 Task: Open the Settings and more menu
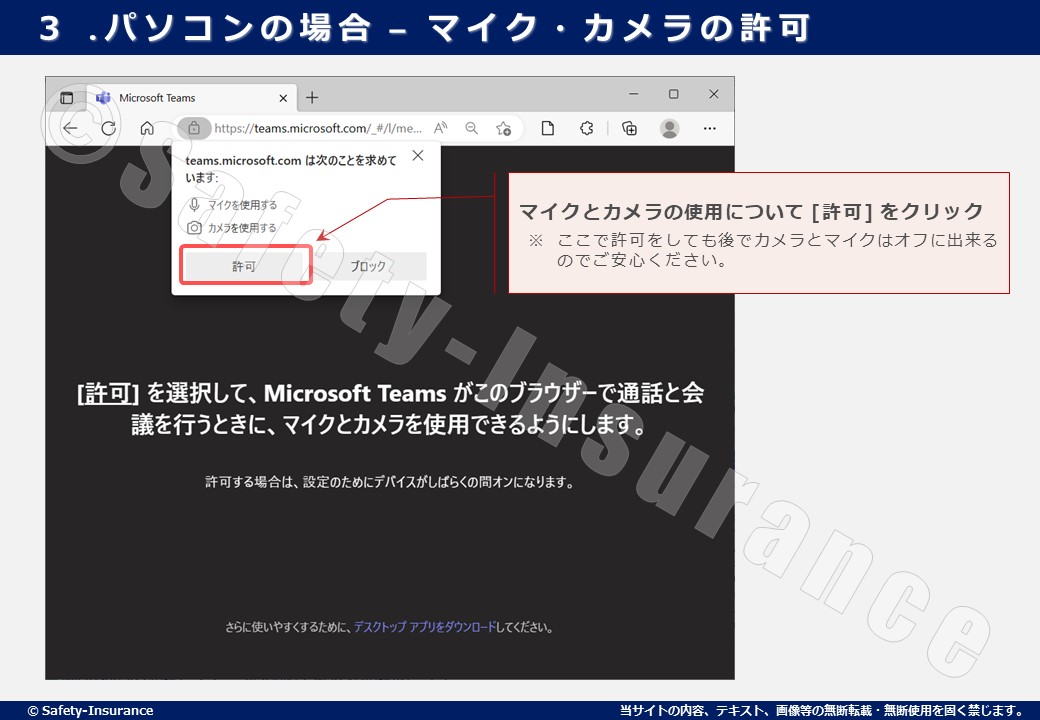(710, 128)
